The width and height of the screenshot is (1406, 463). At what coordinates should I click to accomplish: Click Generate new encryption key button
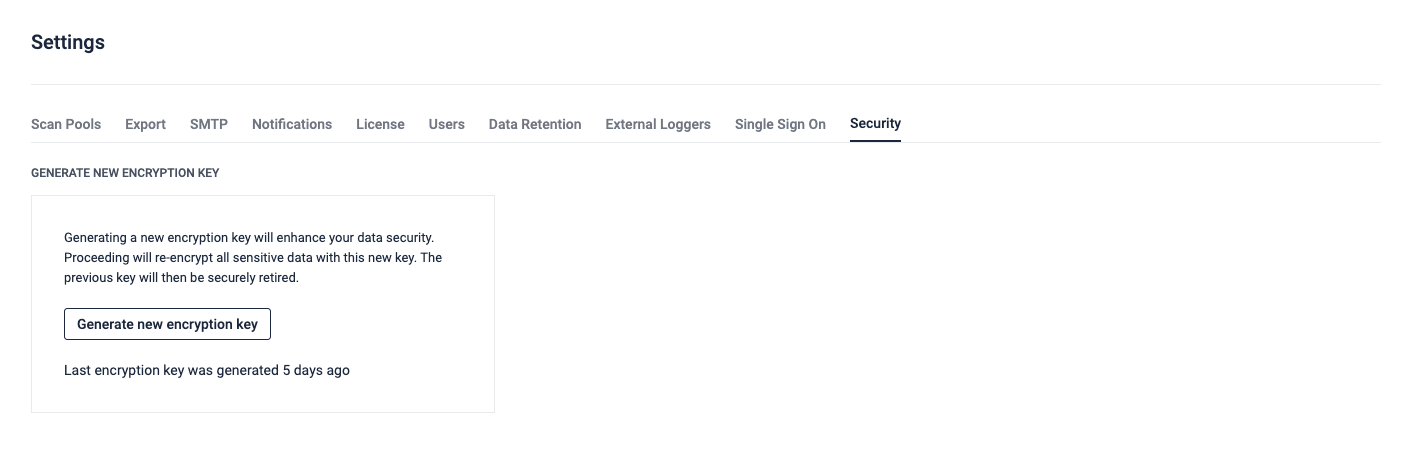[x=167, y=324]
